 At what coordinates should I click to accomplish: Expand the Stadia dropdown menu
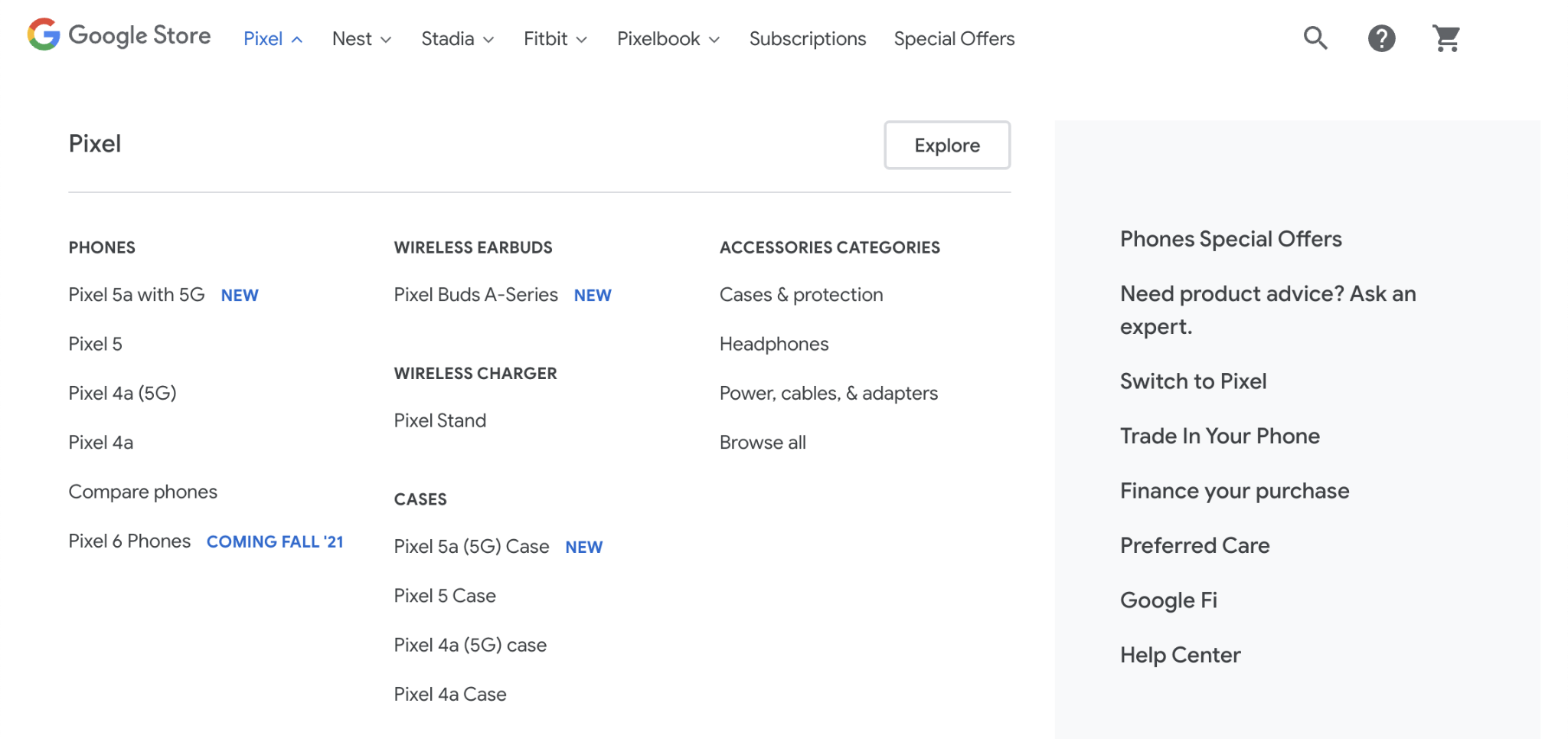(456, 38)
